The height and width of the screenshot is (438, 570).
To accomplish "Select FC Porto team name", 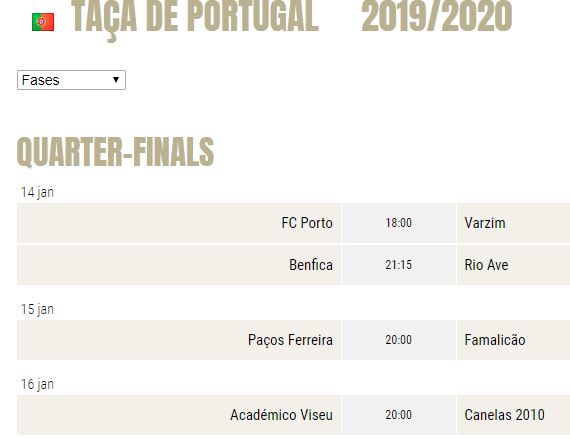I will coord(307,223).
